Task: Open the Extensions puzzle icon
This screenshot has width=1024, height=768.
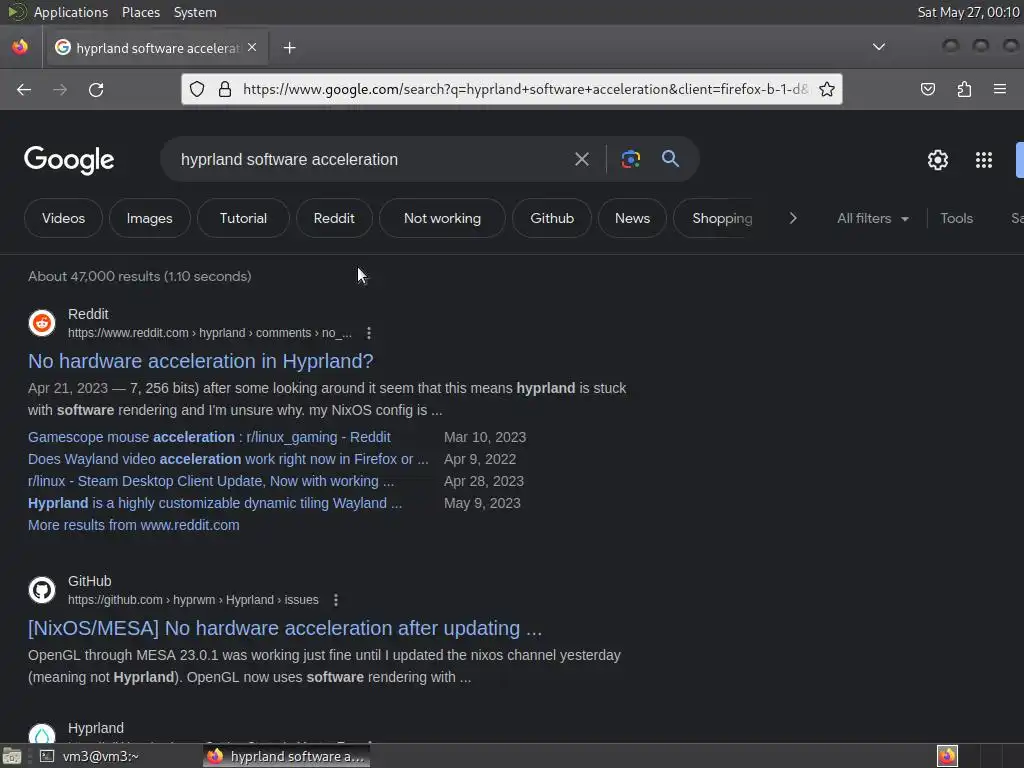Action: coord(964,89)
